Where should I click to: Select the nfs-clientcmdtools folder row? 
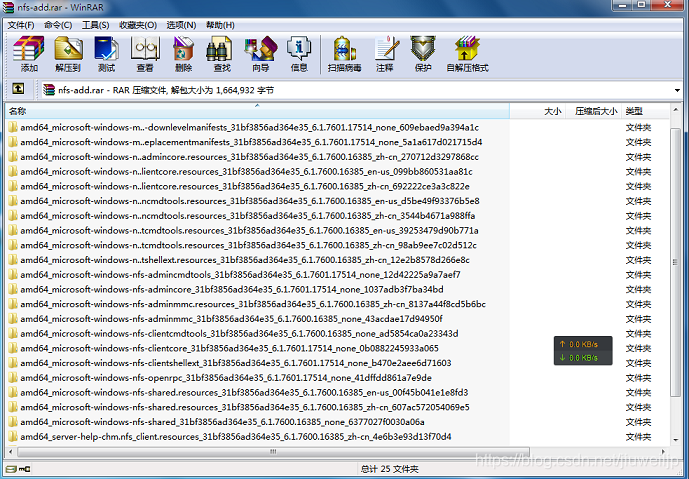tap(239, 334)
